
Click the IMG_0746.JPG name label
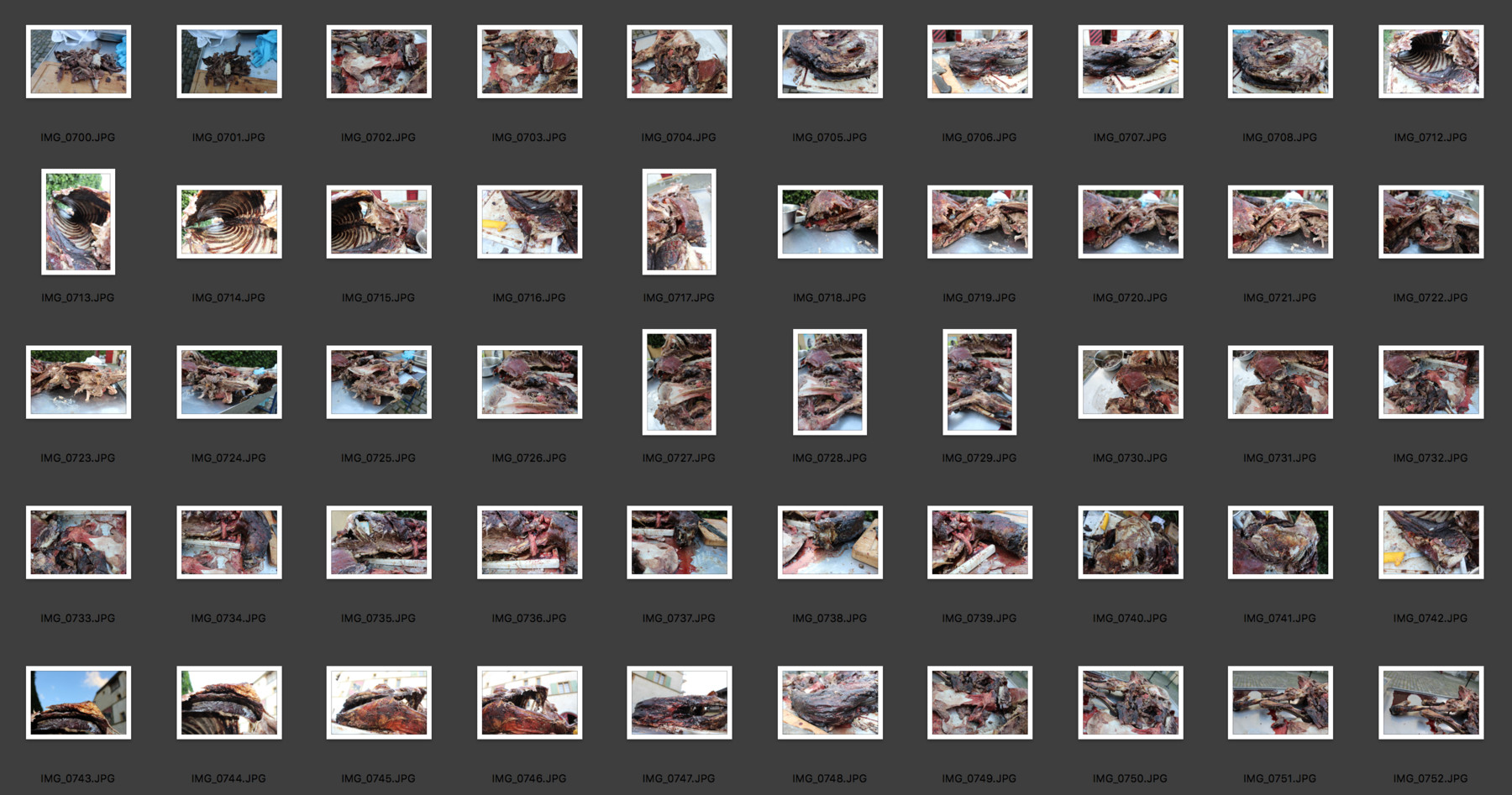(x=529, y=778)
